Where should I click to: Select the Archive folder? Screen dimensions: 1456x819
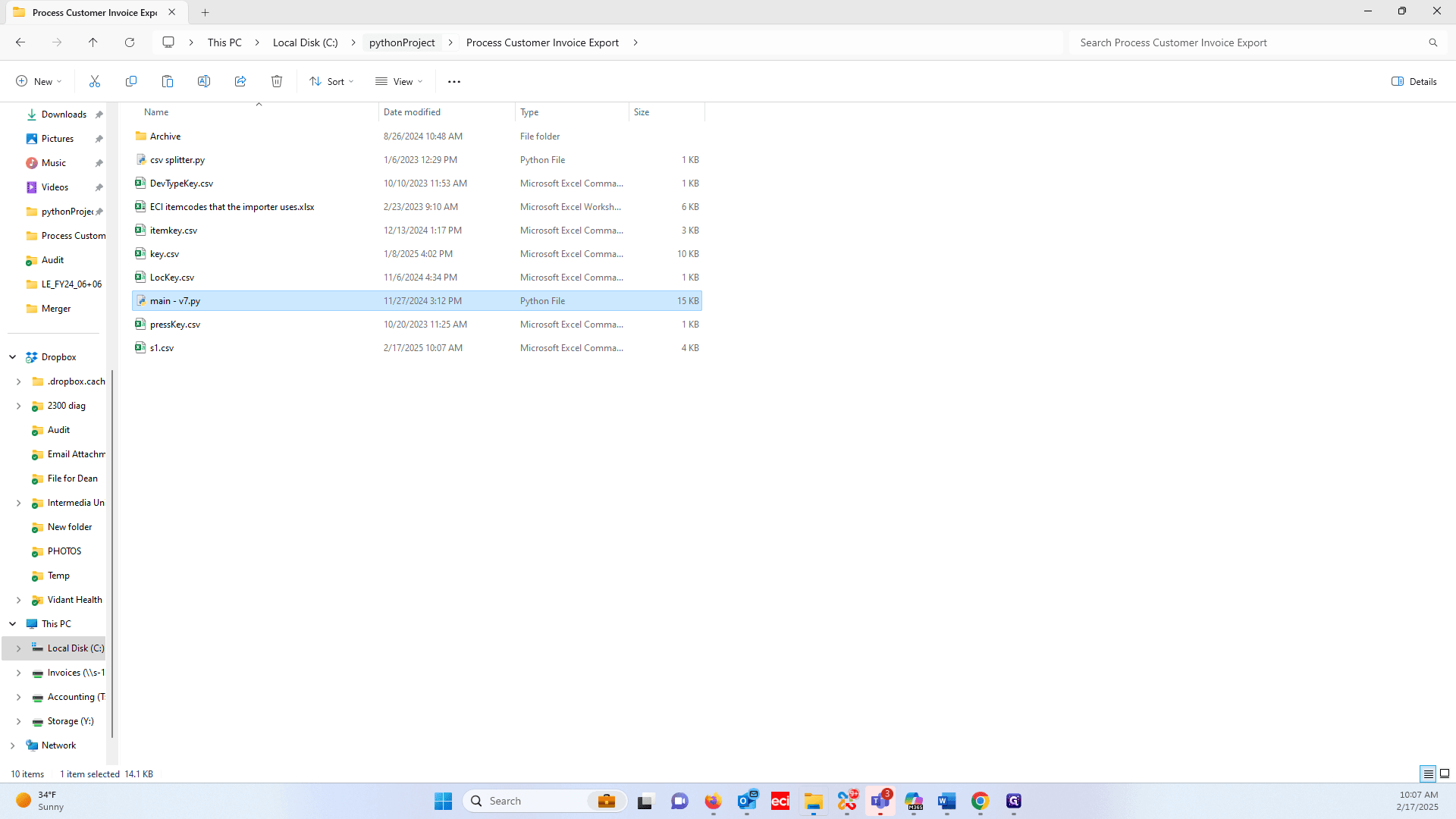click(417, 136)
